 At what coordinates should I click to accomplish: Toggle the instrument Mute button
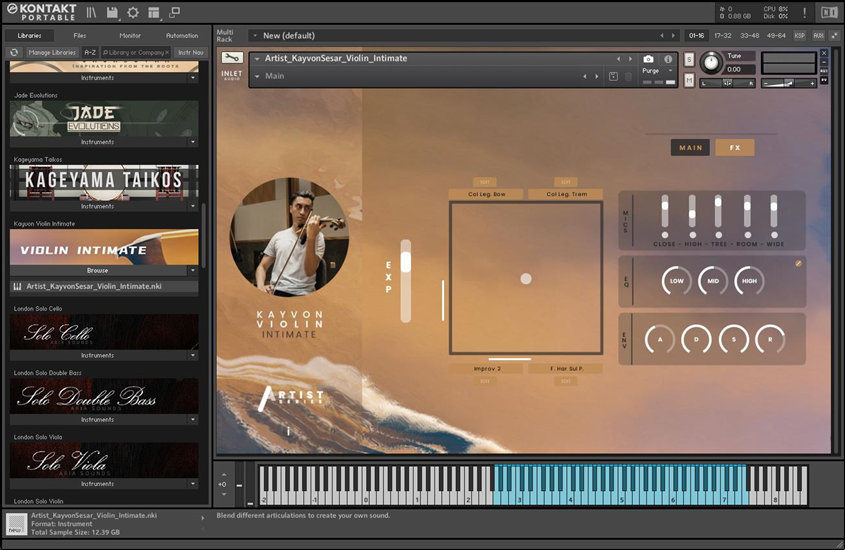coord(689,81)
